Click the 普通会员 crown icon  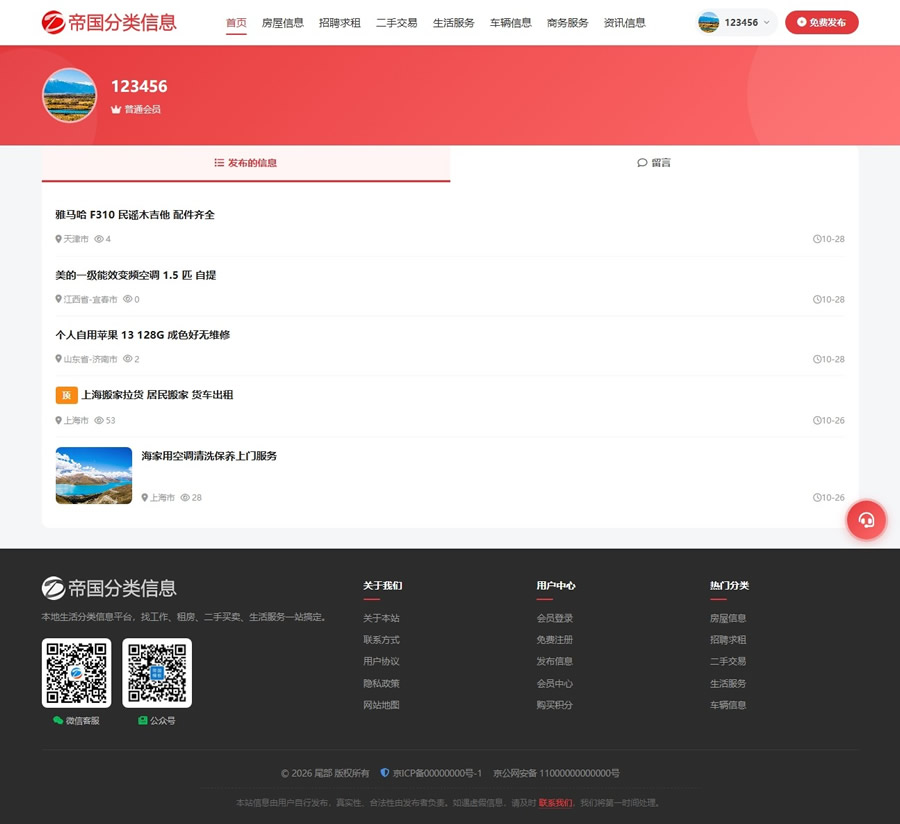[x=115, y=109]
